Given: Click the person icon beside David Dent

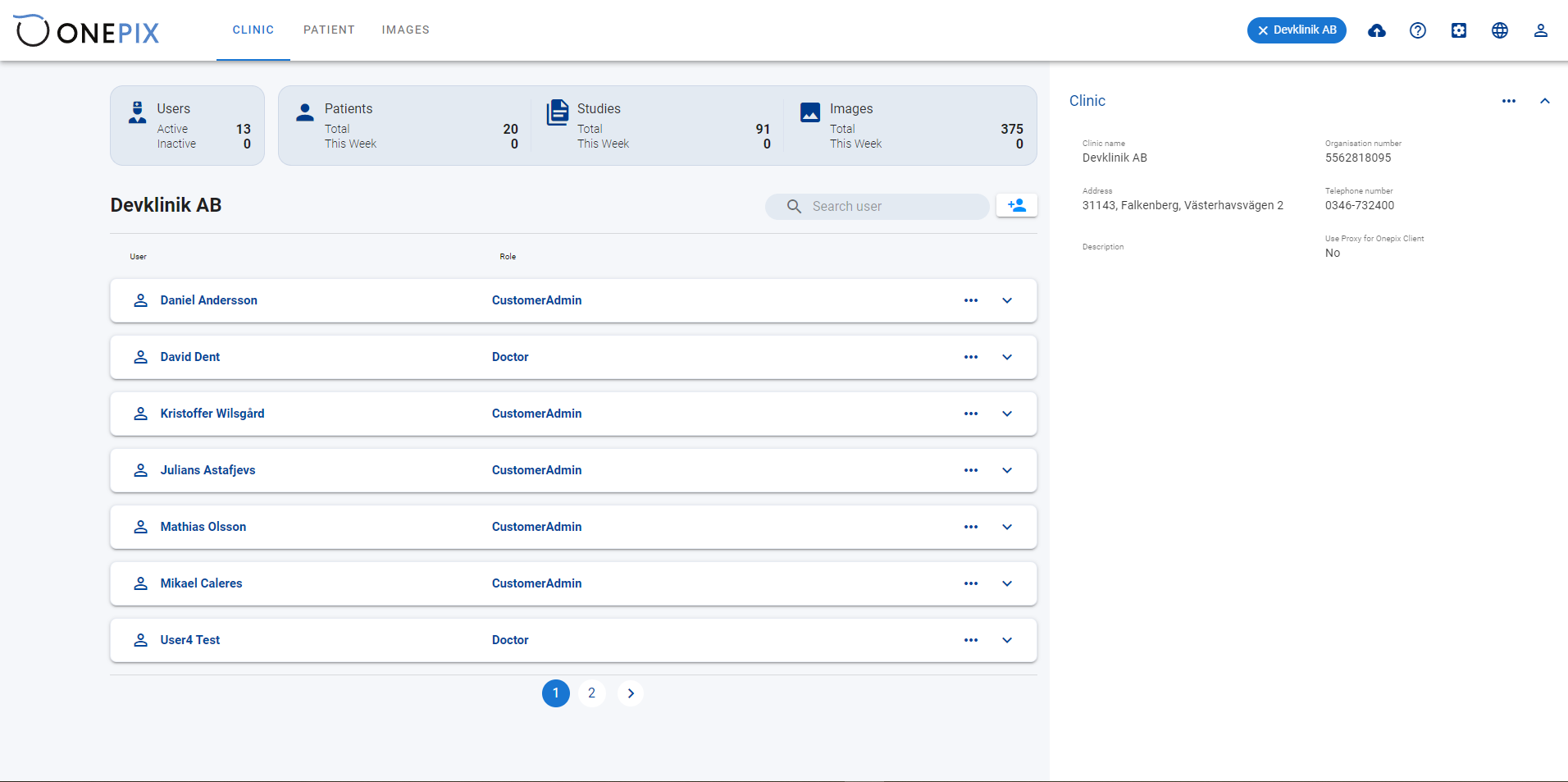Looking at the screenshot, I should point(141,357).
